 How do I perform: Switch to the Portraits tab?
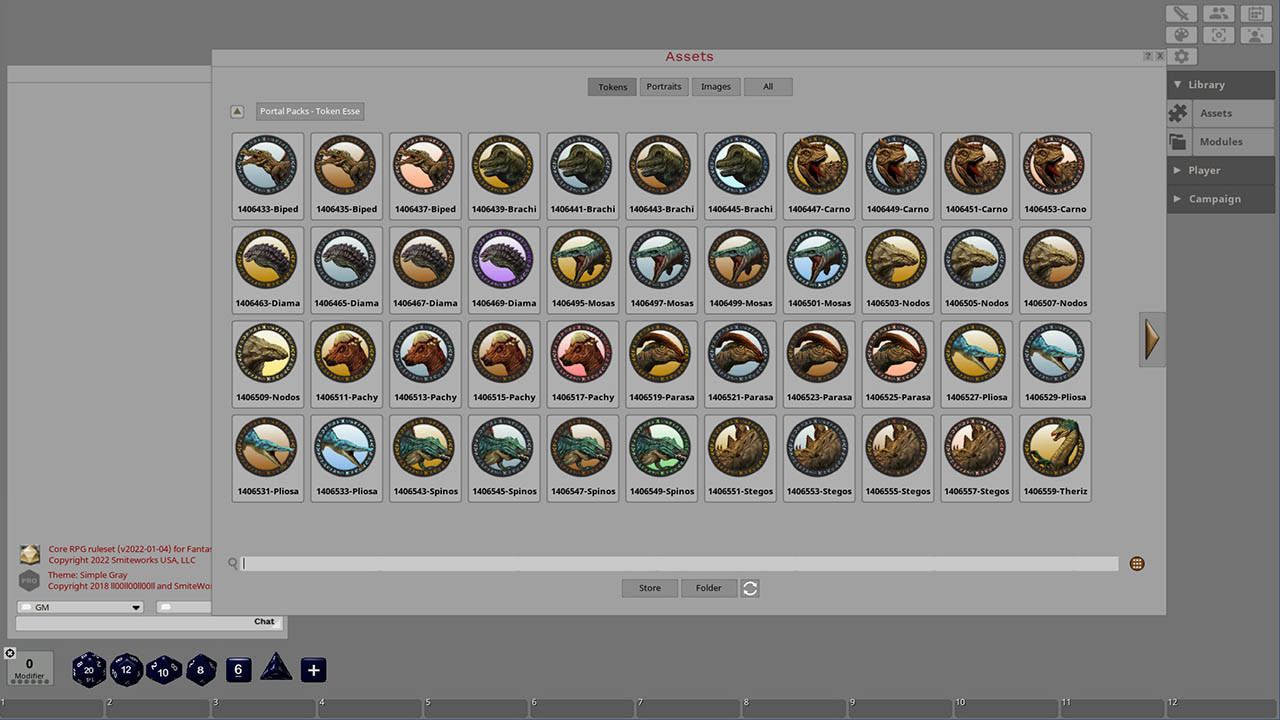tap(664, 87)
